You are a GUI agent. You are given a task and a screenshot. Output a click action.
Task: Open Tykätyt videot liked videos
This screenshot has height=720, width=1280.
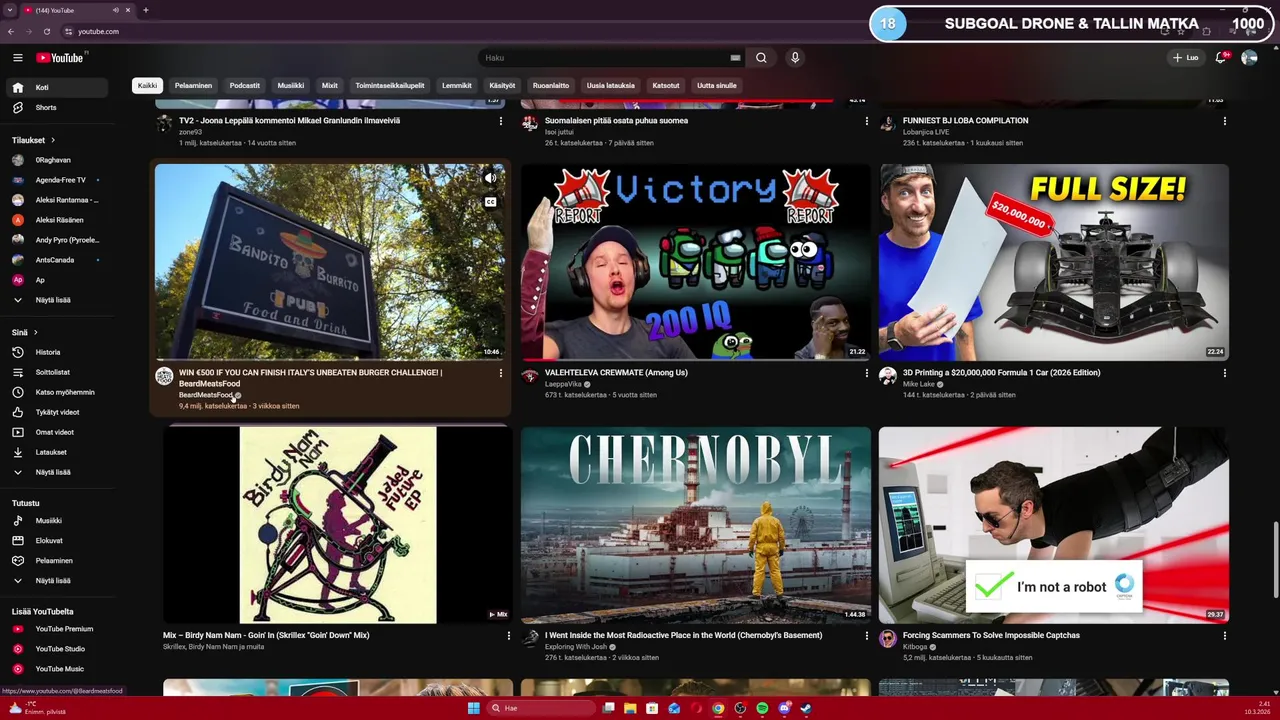tap(58, 412)
